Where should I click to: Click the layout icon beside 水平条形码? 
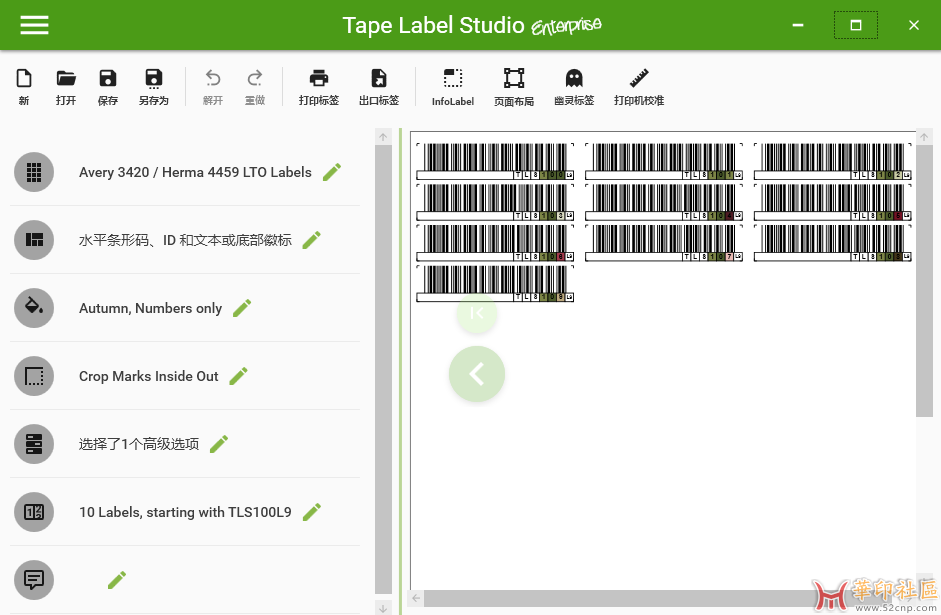(x=34, y=240)
